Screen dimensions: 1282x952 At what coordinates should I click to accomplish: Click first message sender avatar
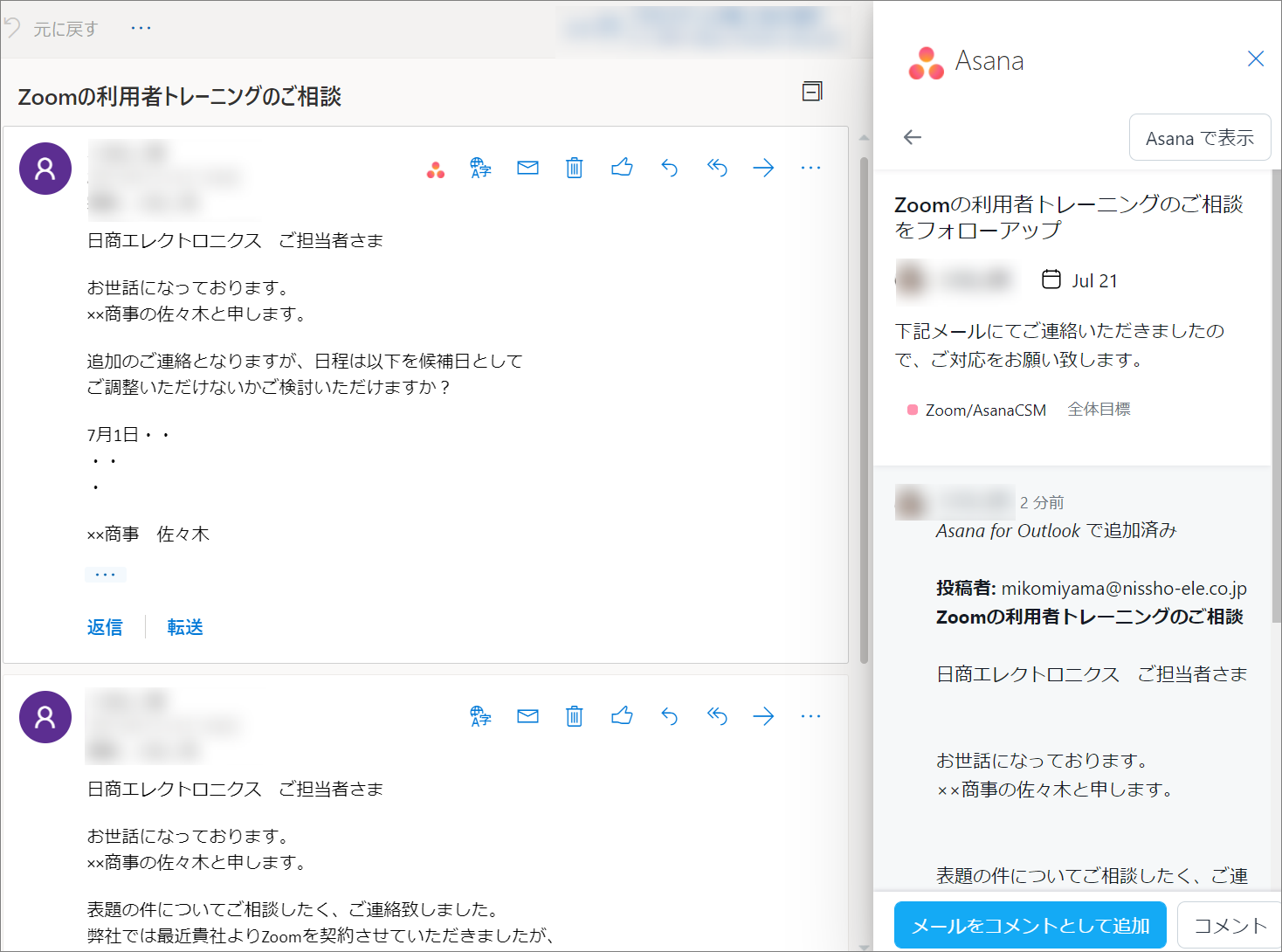click(x=45, y=169)
